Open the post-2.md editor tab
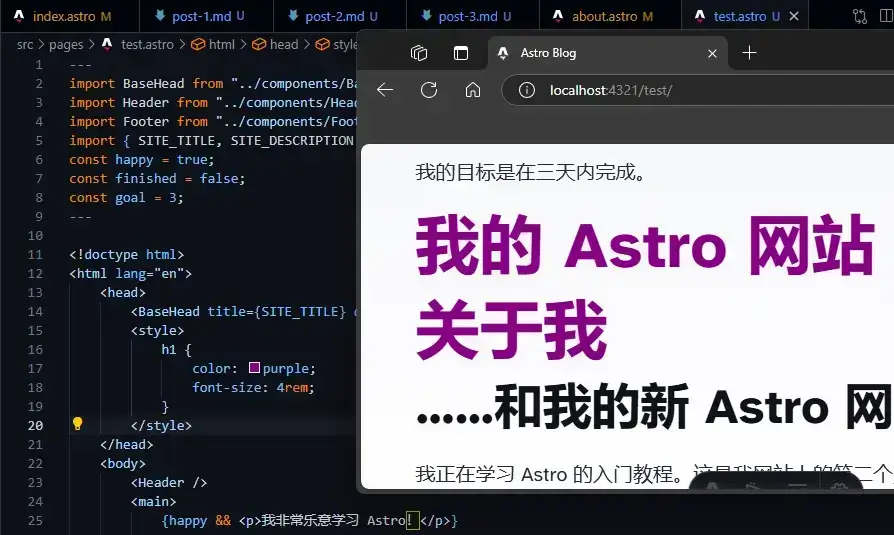Image resolution: width=894 pixels, height=535 pixels. click(340, 16)
